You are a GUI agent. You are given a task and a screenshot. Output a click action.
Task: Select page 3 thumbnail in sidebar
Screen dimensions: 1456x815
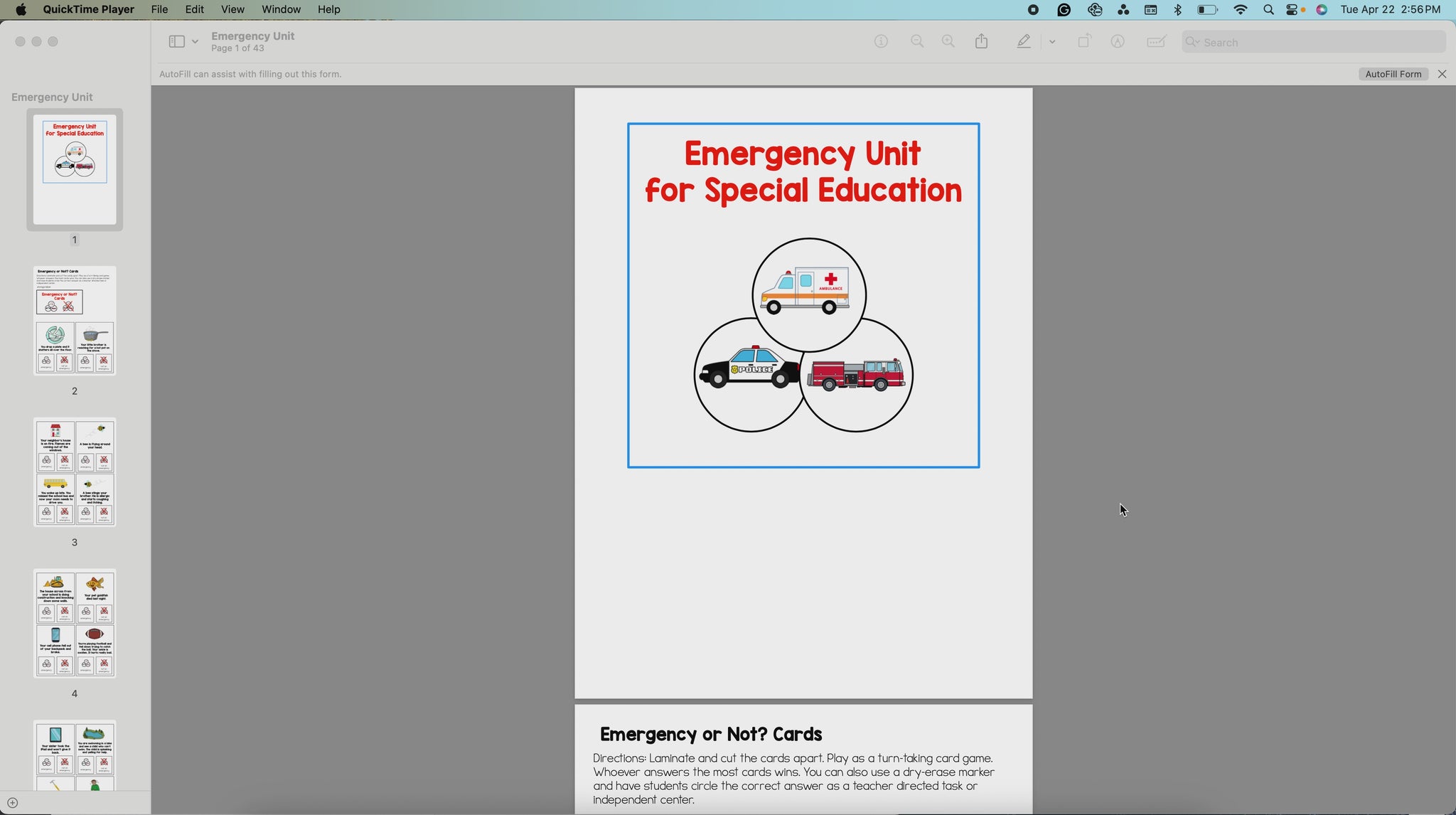point(75,472)
